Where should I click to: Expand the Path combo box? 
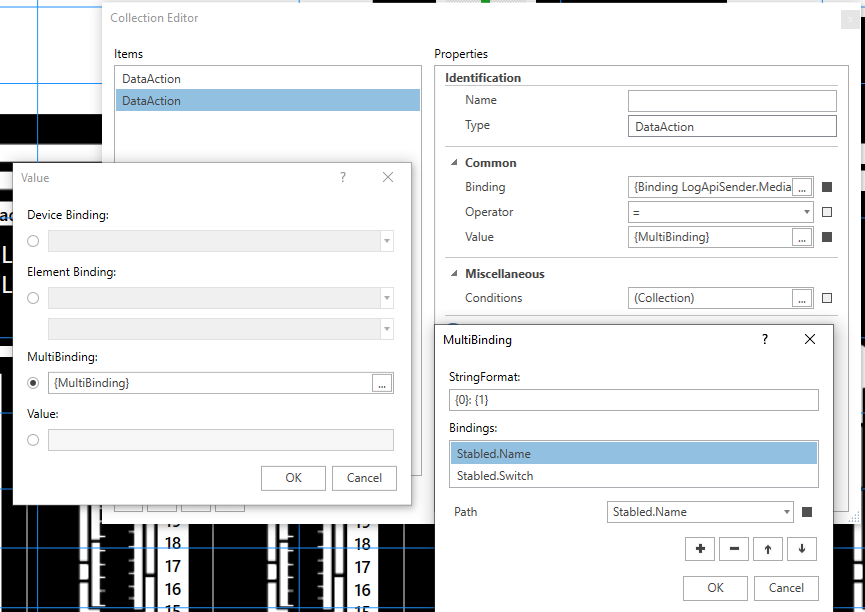785,512
